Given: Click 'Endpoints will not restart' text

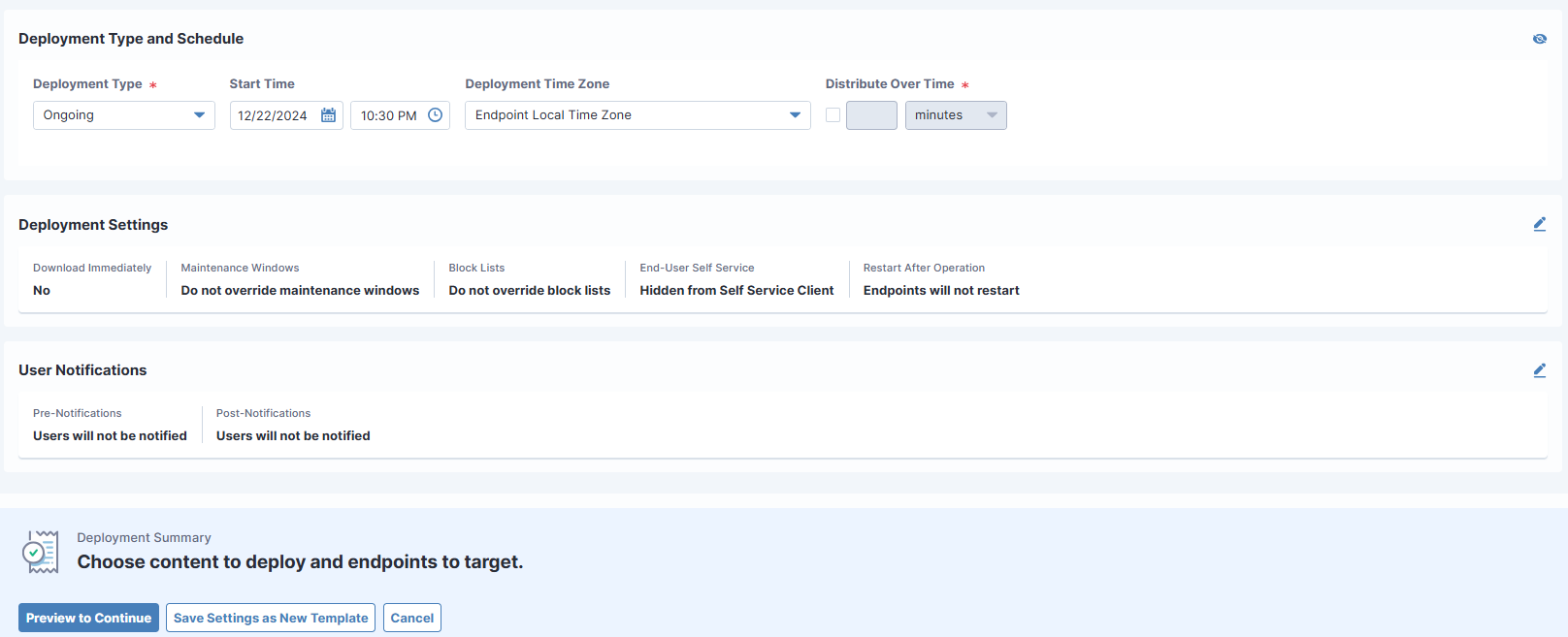Looking at the screenshot, I should coord(941,290).
